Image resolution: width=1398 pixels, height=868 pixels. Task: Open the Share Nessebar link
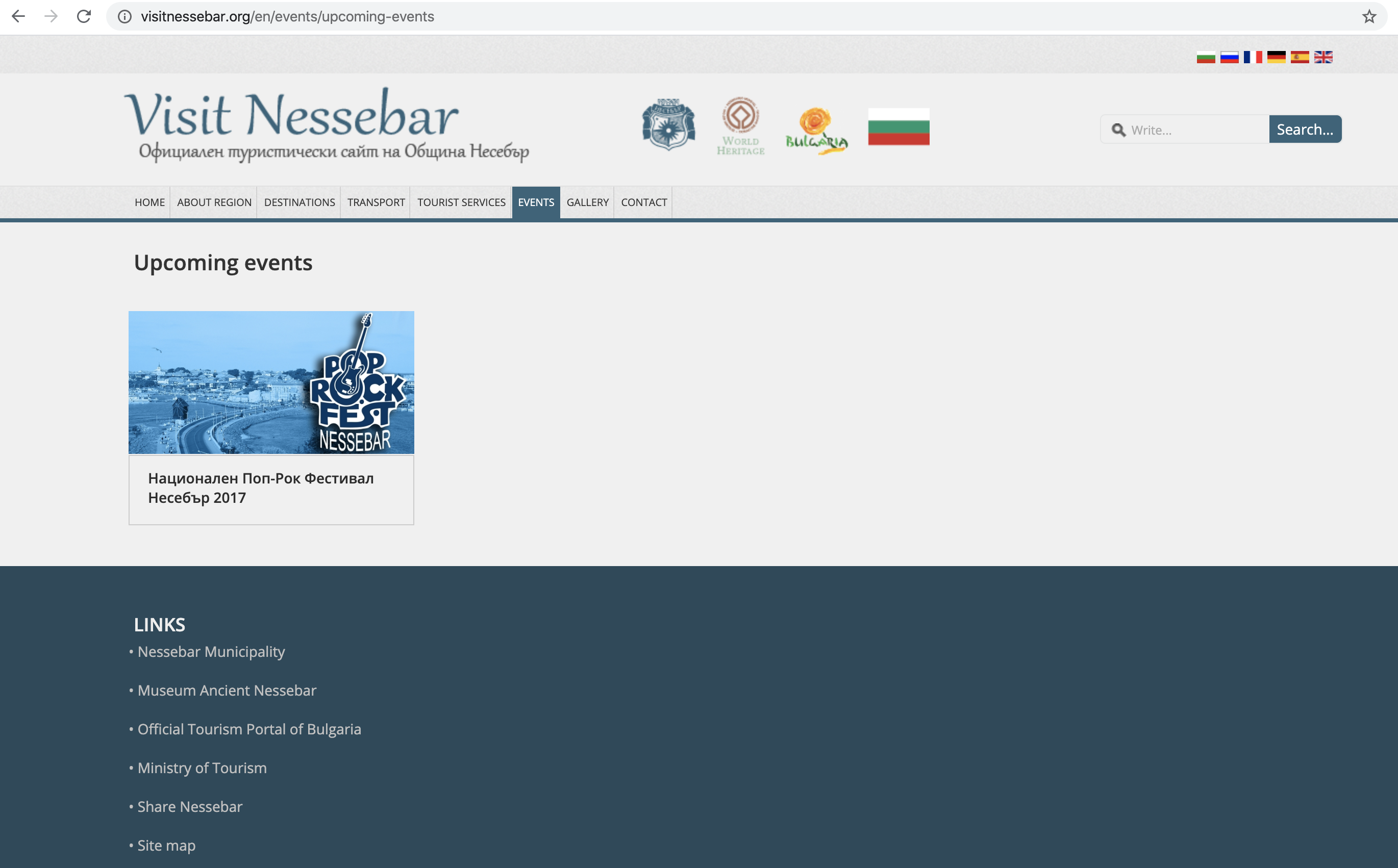(x=190, y=807)
